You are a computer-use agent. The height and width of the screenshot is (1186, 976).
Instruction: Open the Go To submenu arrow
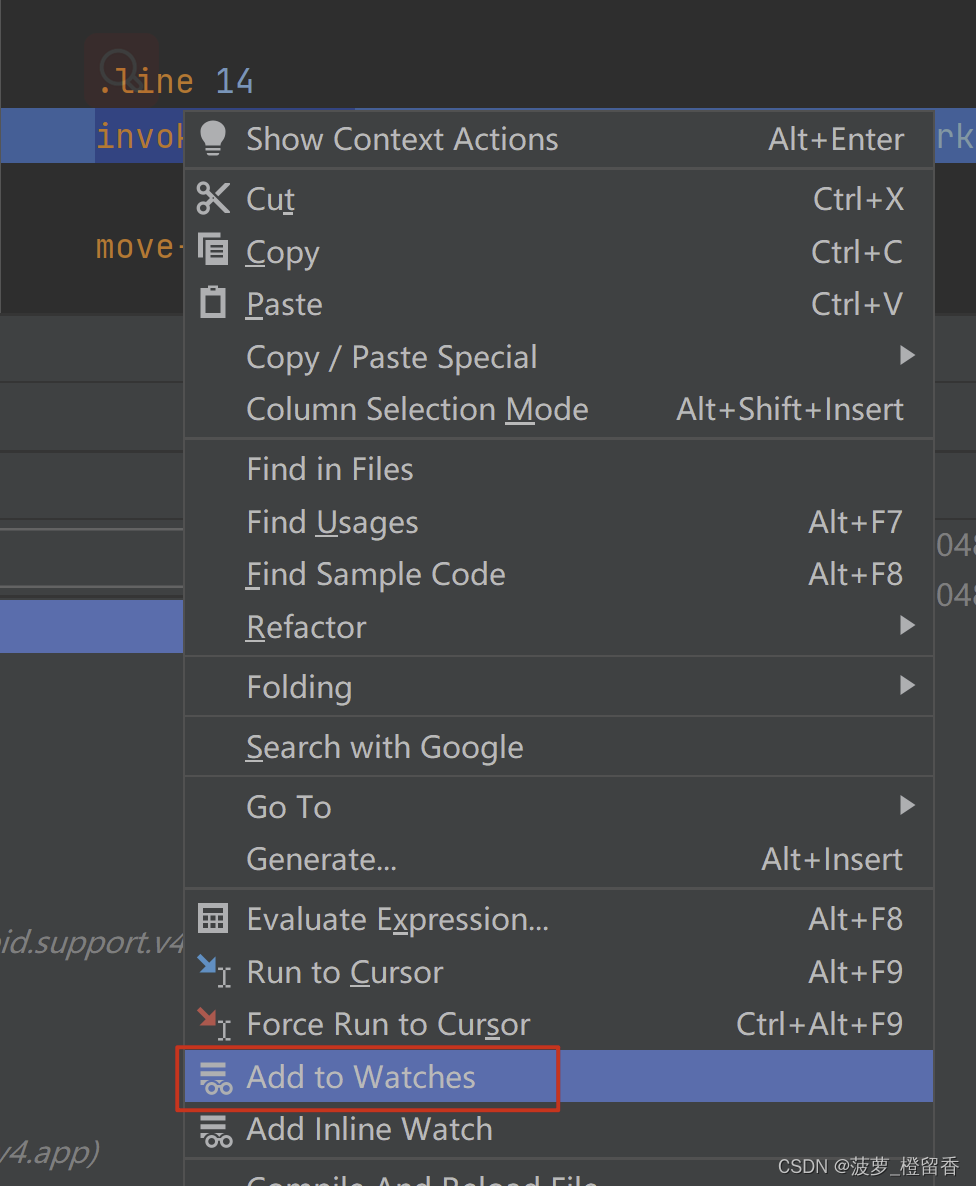[x=907, y=805]
